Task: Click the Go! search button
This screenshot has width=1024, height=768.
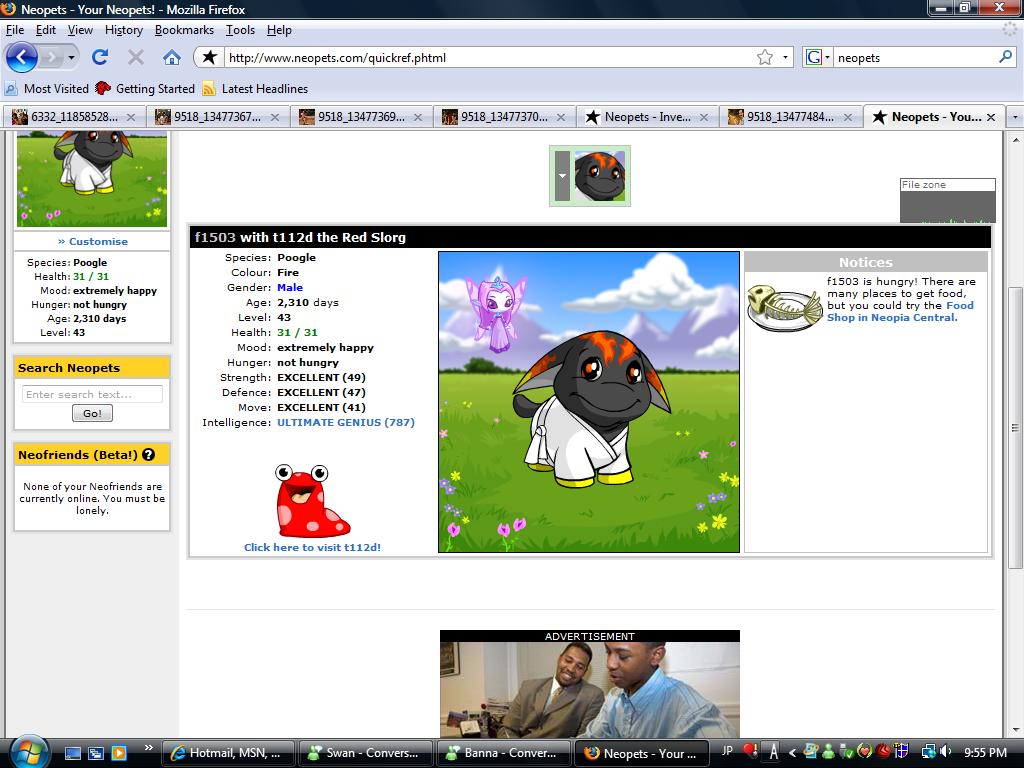Action: 92,413
